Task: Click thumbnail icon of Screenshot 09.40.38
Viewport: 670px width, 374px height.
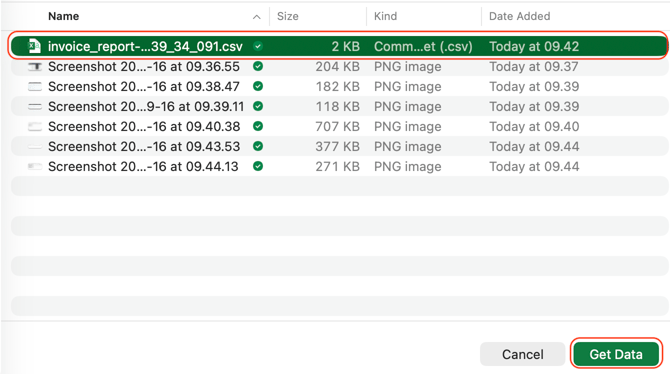Action: click(35, 127)
